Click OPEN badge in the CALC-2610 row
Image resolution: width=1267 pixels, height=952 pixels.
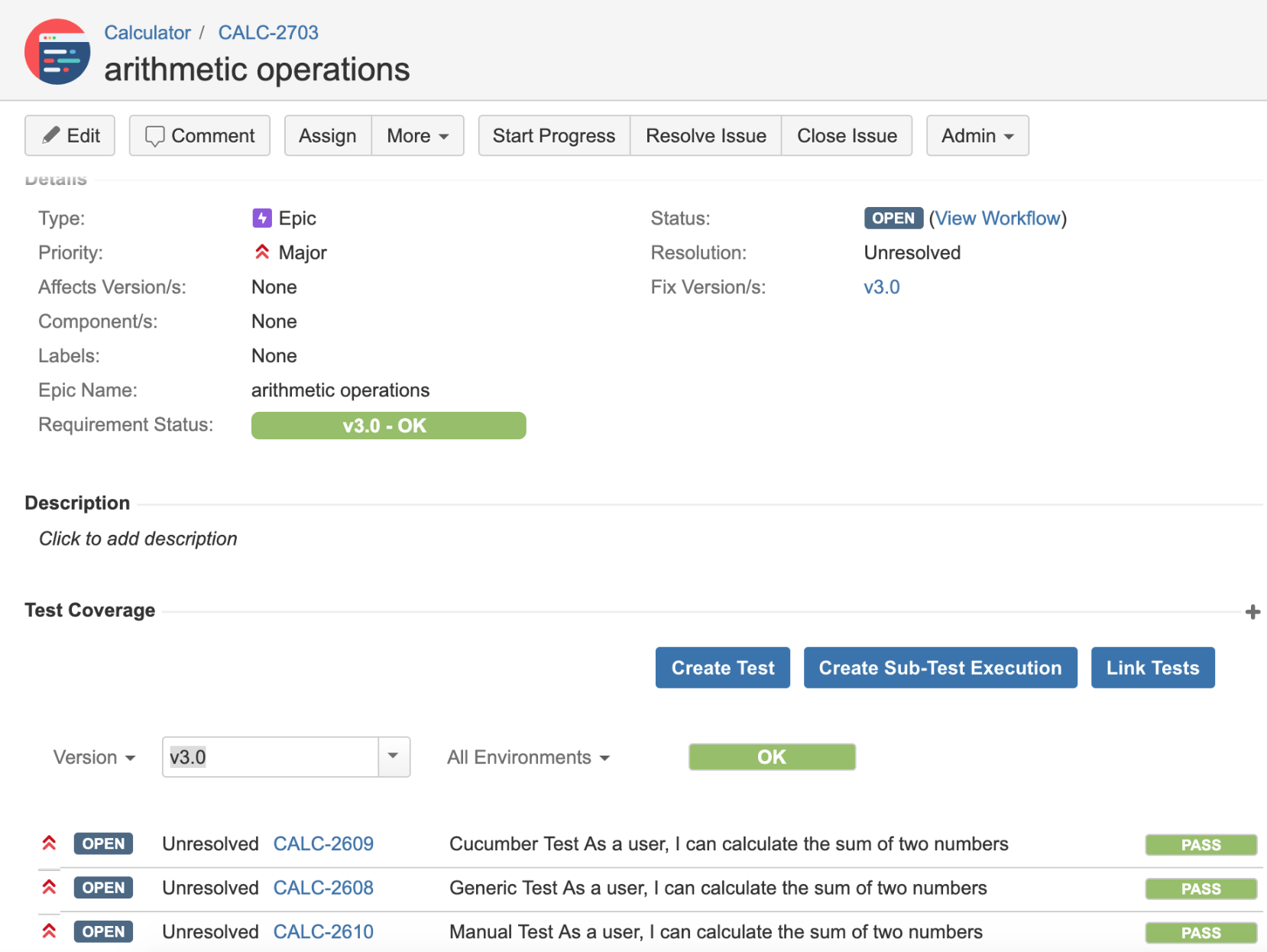tap(103, 931)
